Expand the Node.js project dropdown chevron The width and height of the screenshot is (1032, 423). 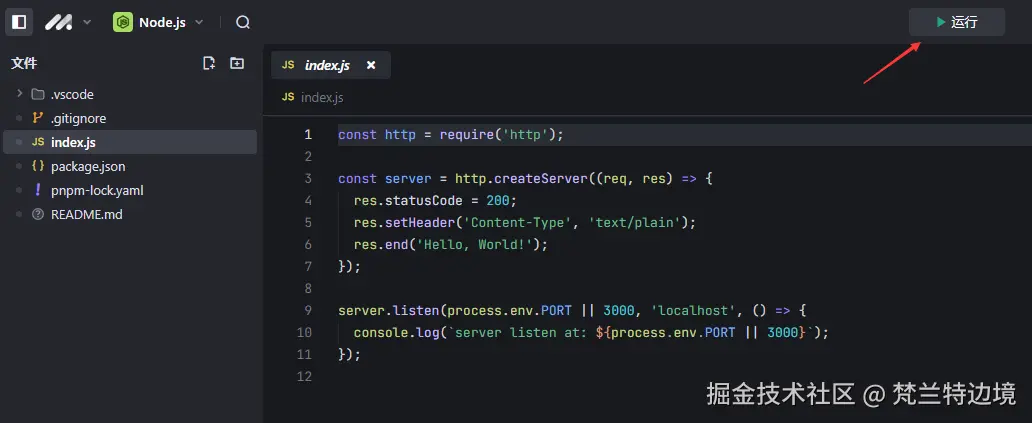(x=199, y=22)
